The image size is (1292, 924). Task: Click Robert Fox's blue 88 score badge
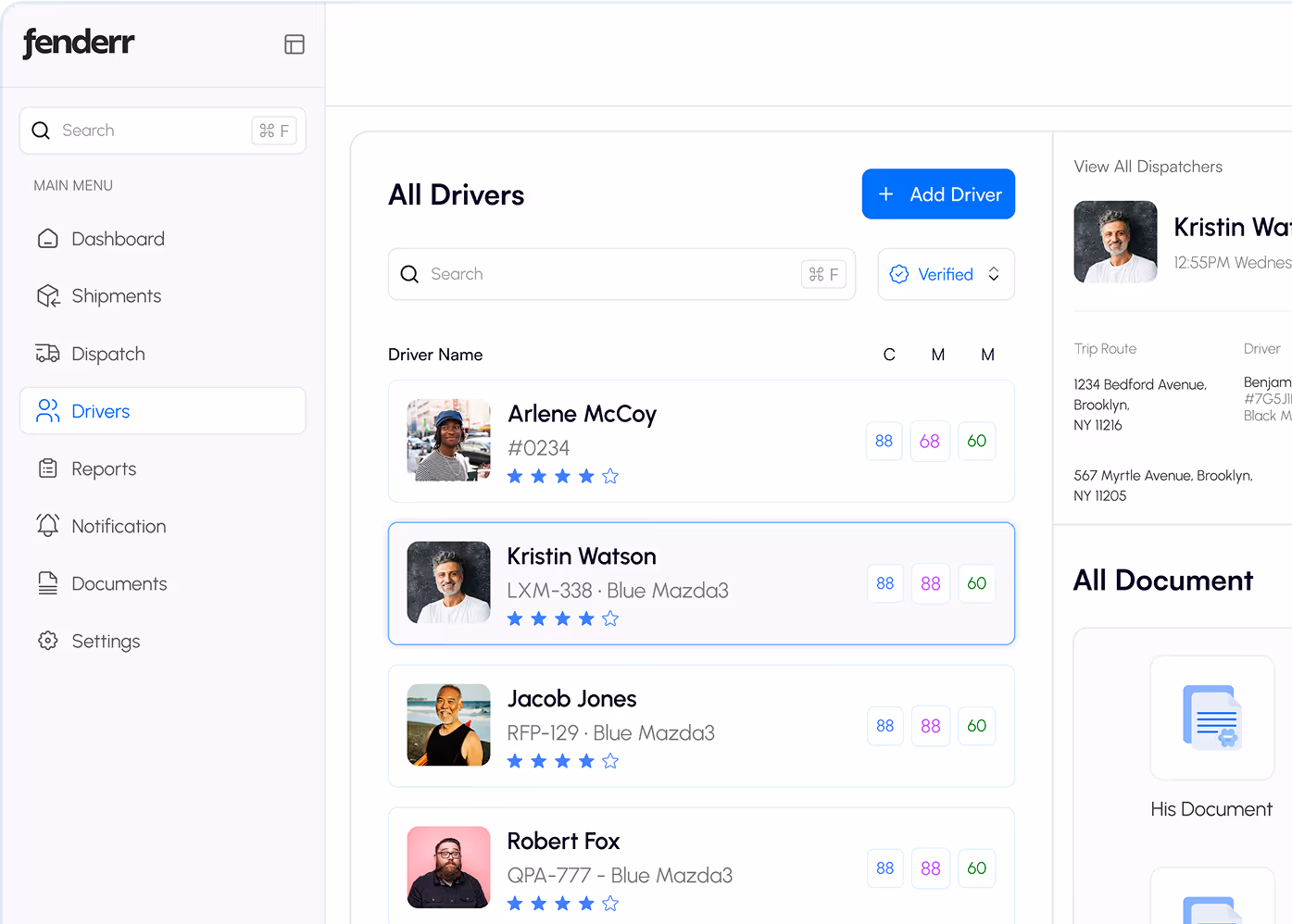pos(885,868)
